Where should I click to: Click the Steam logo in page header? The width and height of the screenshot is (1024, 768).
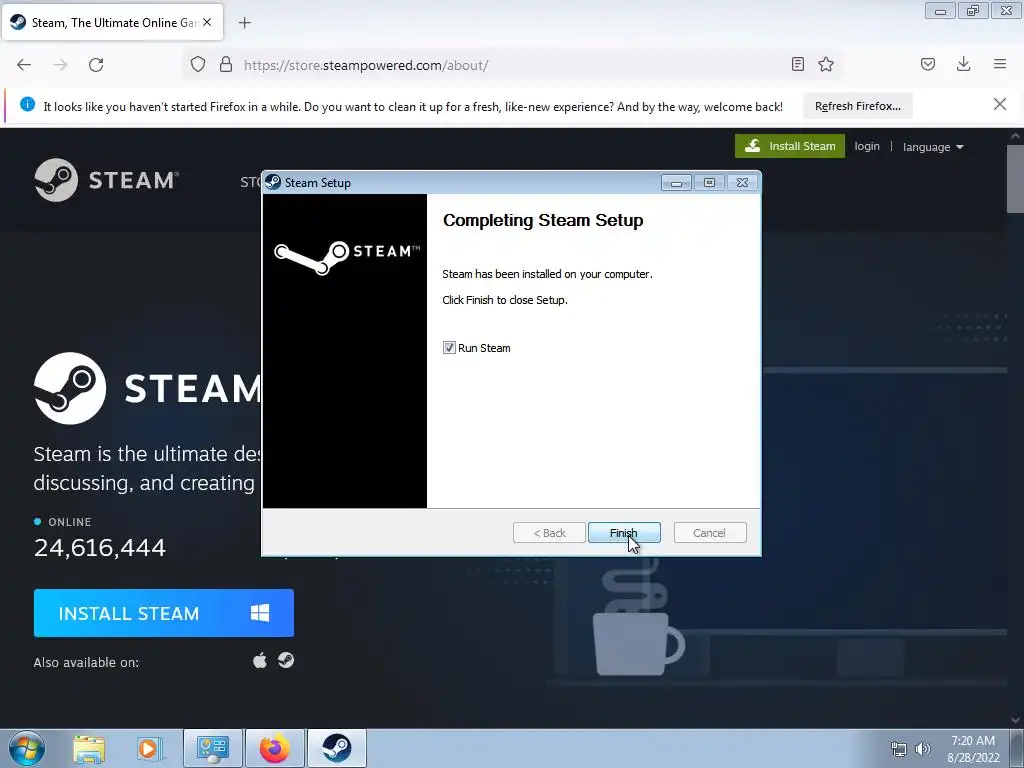[106, 180]
